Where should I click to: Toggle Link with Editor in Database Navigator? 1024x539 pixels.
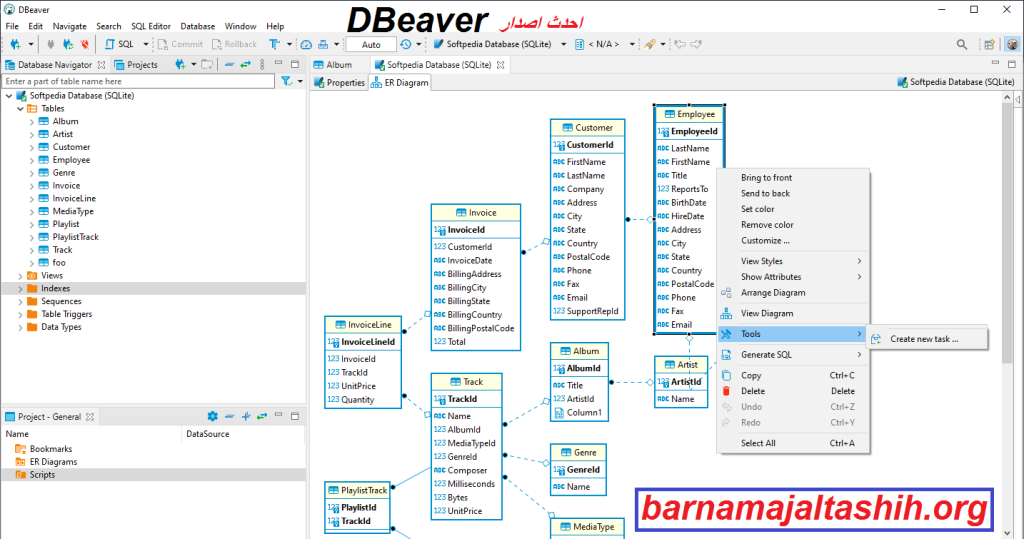click(x=246, y=64)
